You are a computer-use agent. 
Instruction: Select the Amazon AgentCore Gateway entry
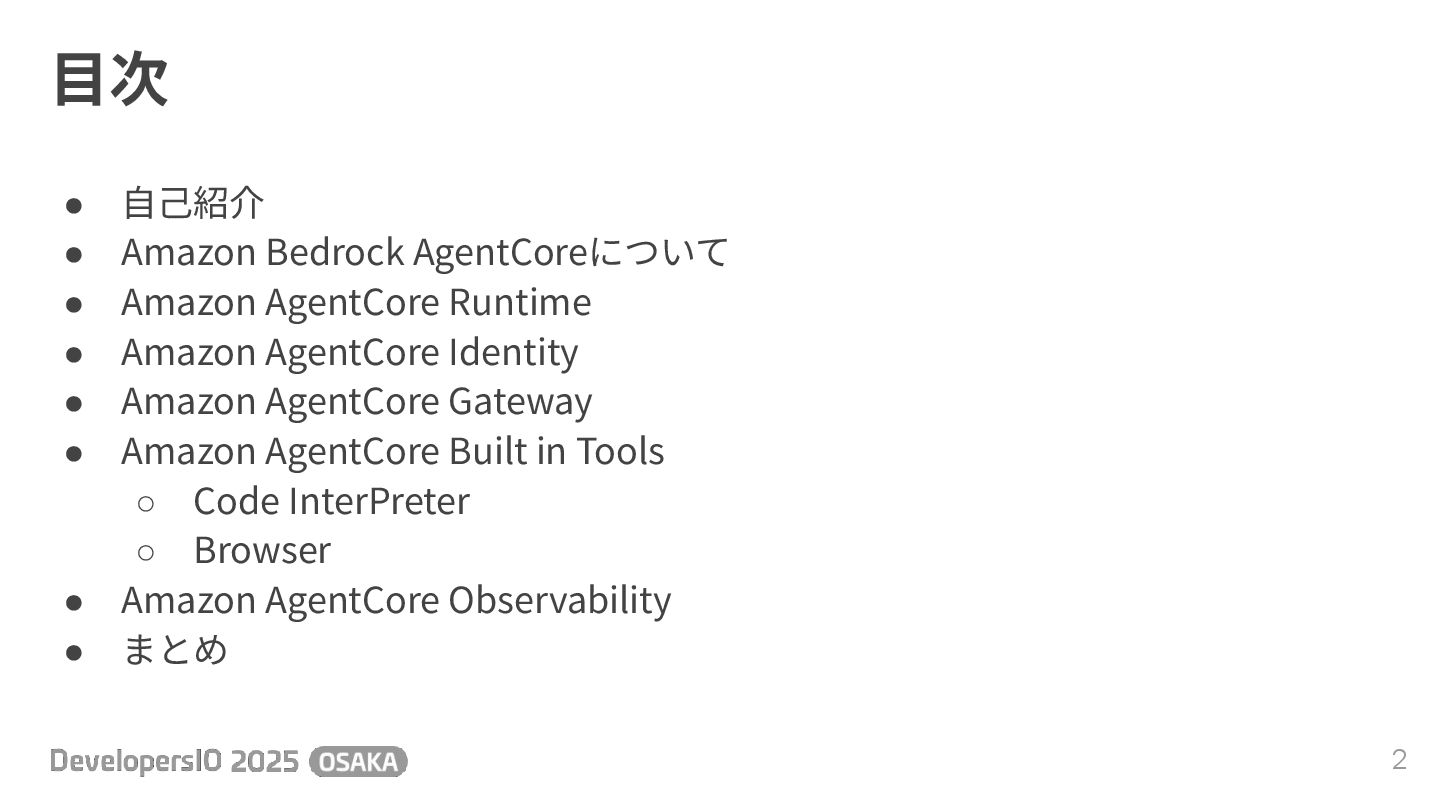357,401
